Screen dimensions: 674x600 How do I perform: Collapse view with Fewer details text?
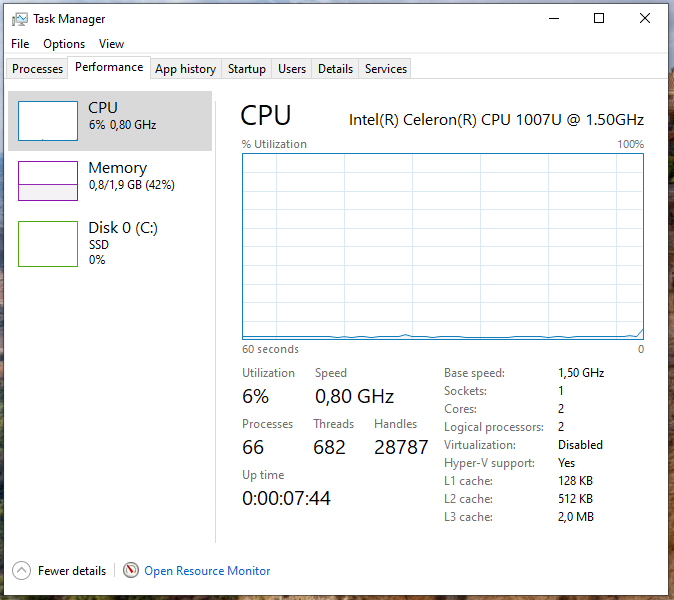tap(72, 571)
